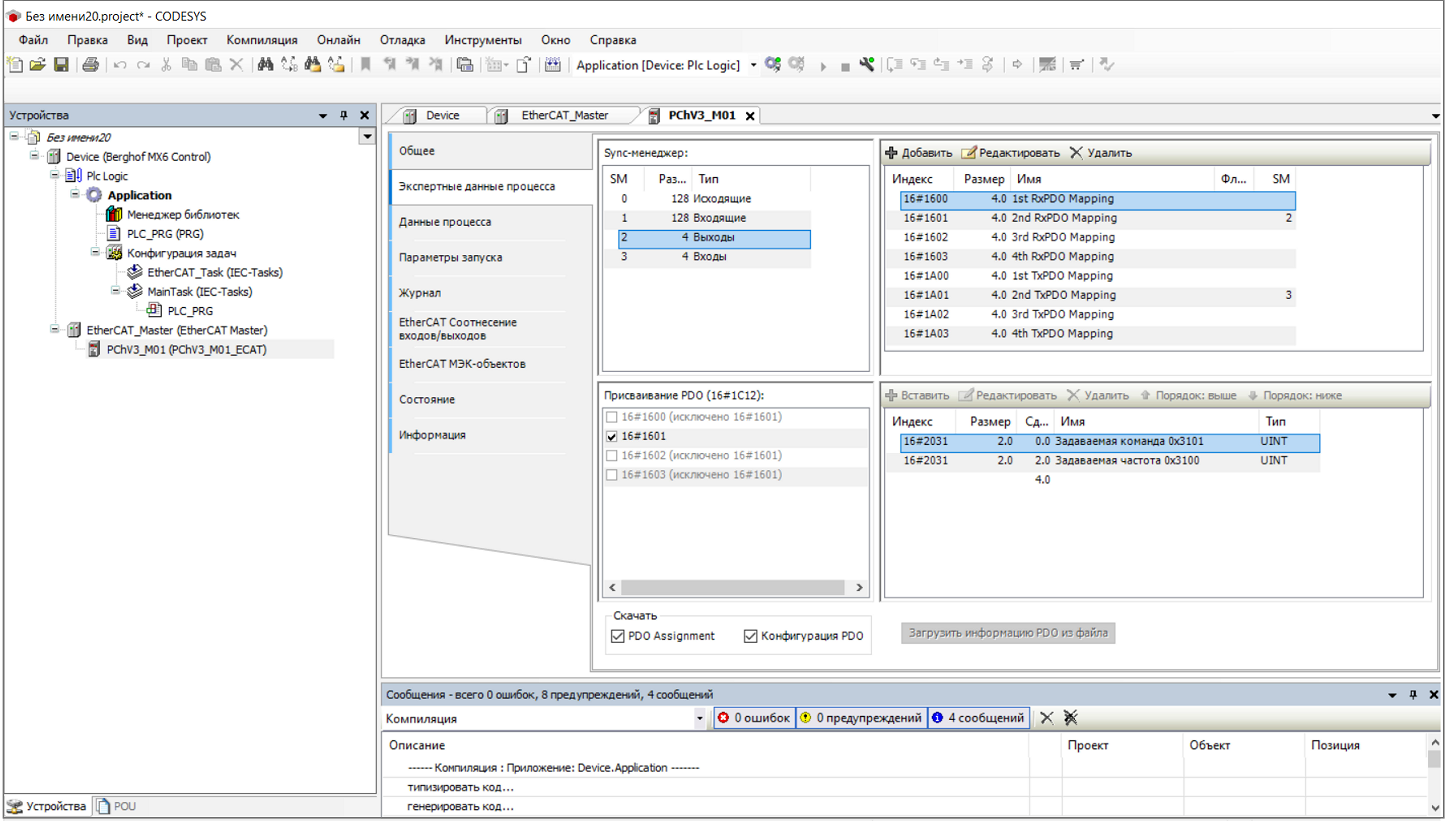Viewport: 1447px width, 821px height.
Task: Collapse the Конфигурация задач tree node
Action: click(x=95, y=252)
